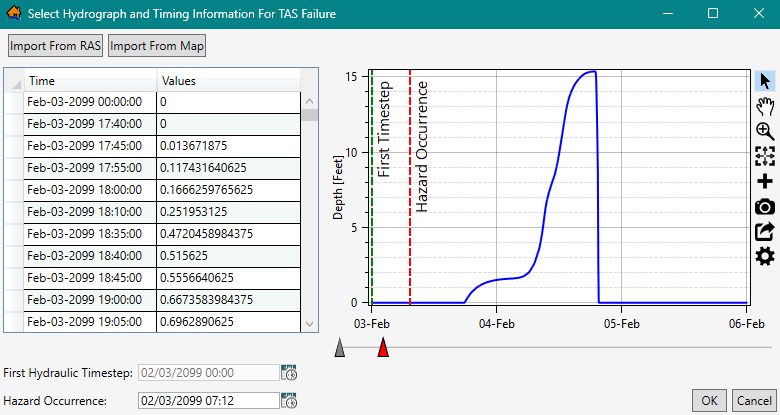Select the pointer arrow chart tool
This screenshot has height=415, width=780.
pyautogui.click(x=765, y=81)
